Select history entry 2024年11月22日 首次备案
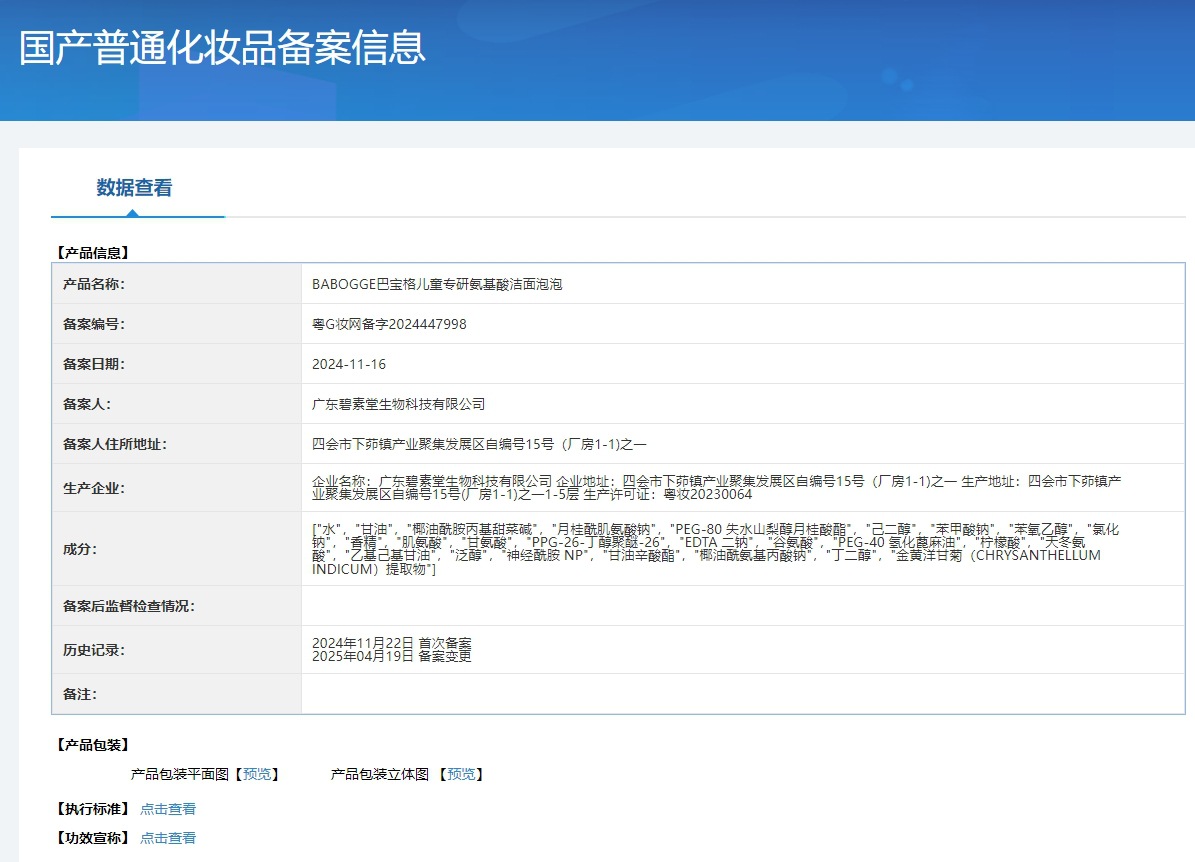The width and height of the screenshot is (1195, 862). coord(392,644)
